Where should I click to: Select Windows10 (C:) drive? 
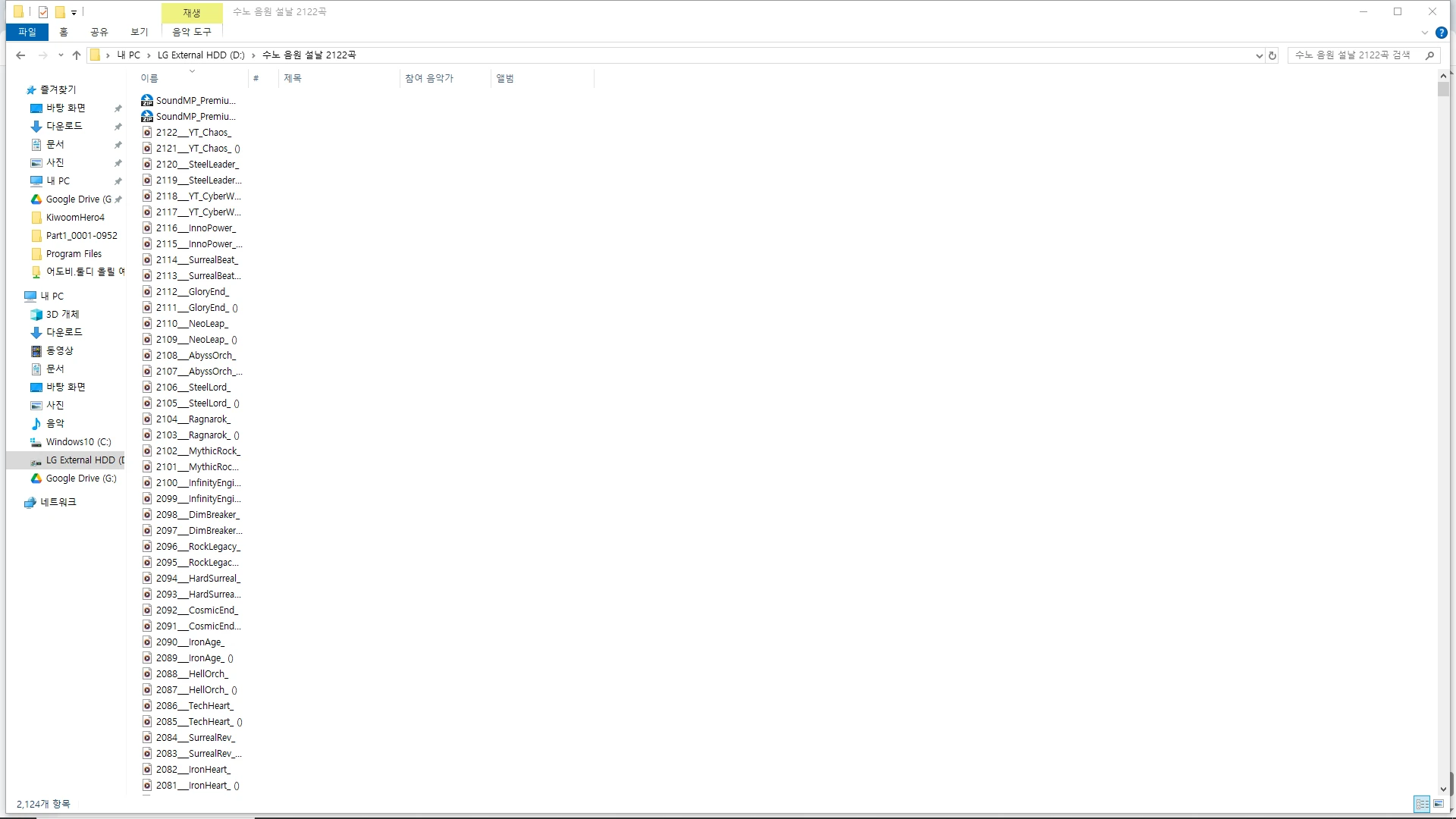coord(78,442)
